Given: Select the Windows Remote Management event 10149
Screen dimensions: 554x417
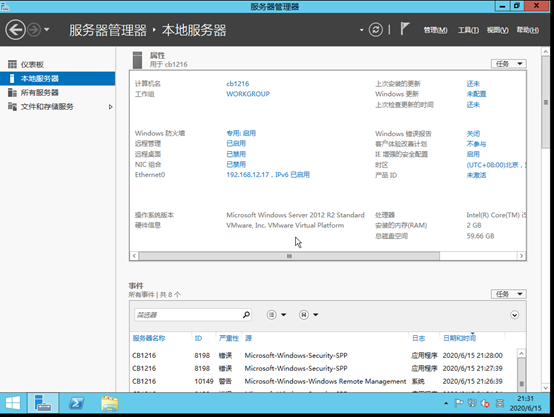Looking at the screenshot, I should 323,381.
